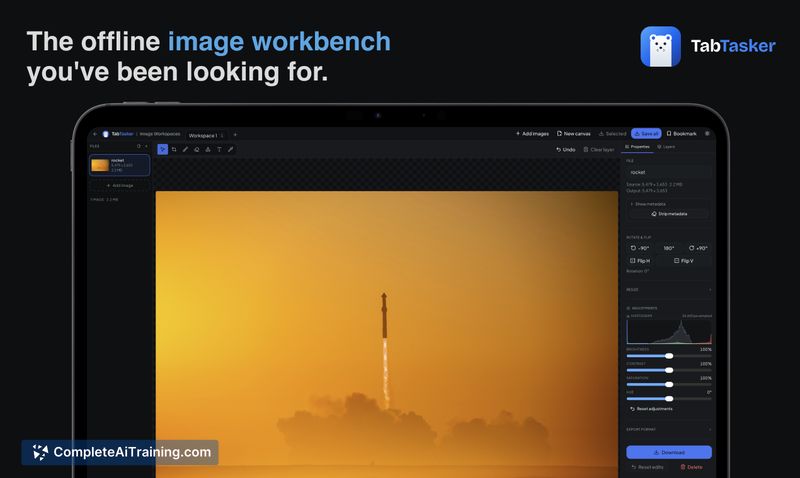
Task: Open the Workspace 1 tab options menu
Action: (x=222, y=135)
